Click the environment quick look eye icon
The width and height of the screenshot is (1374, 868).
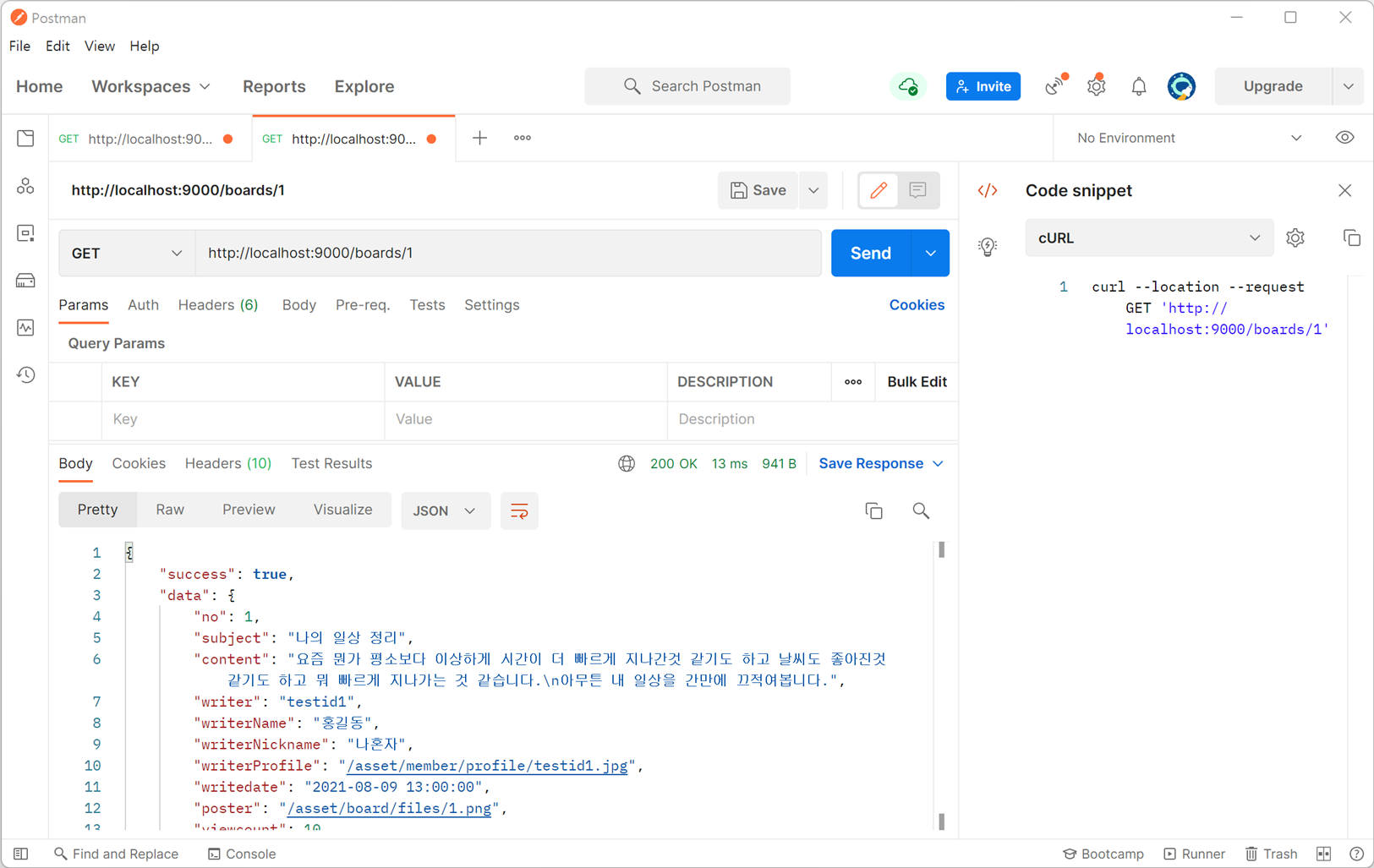coord(1344,138)
